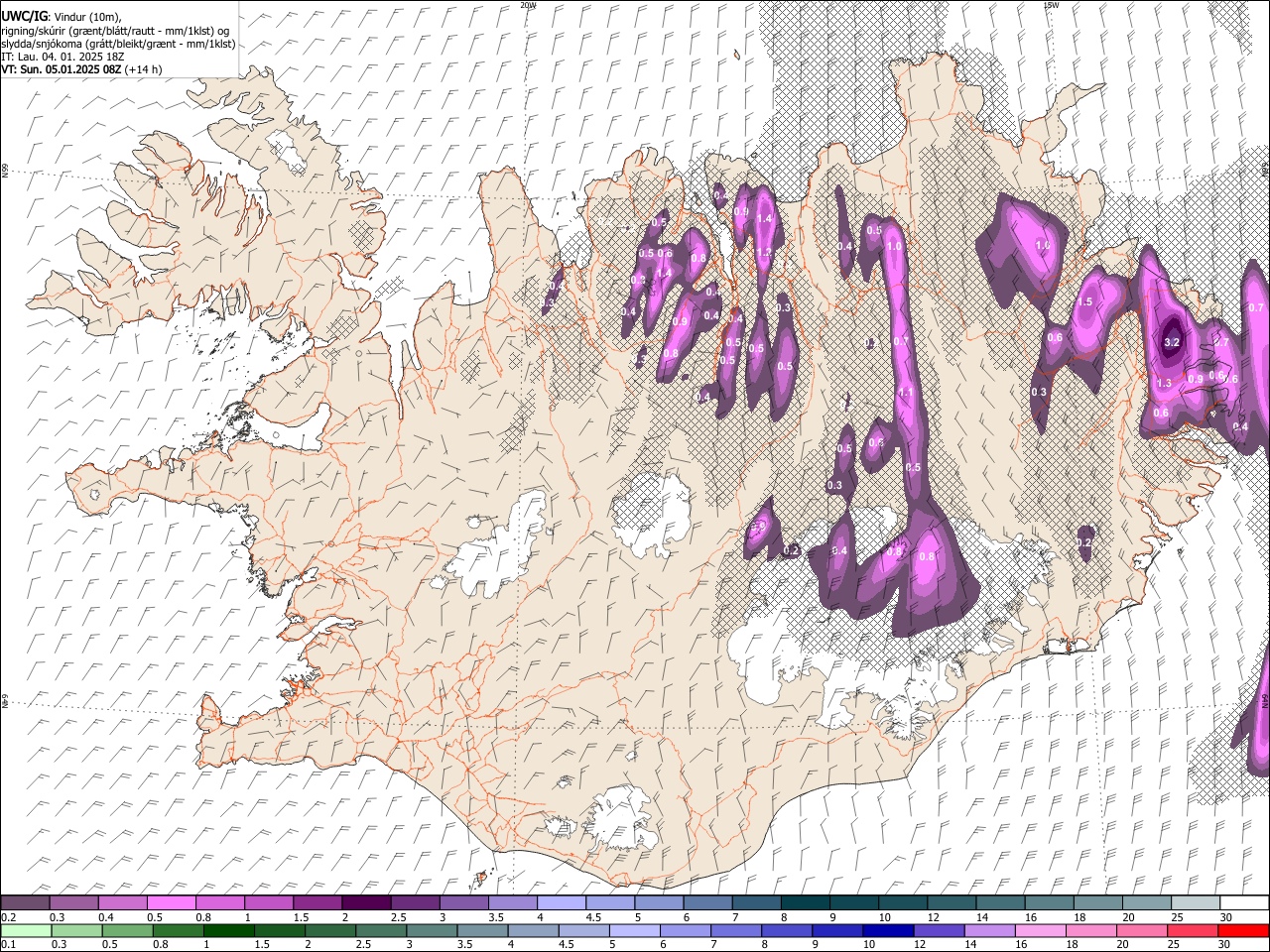Pick the darkest purple swatch labeled 2 in upper legend
The height and width of the screenshot is (952, 1270).
tap(365, 902)
